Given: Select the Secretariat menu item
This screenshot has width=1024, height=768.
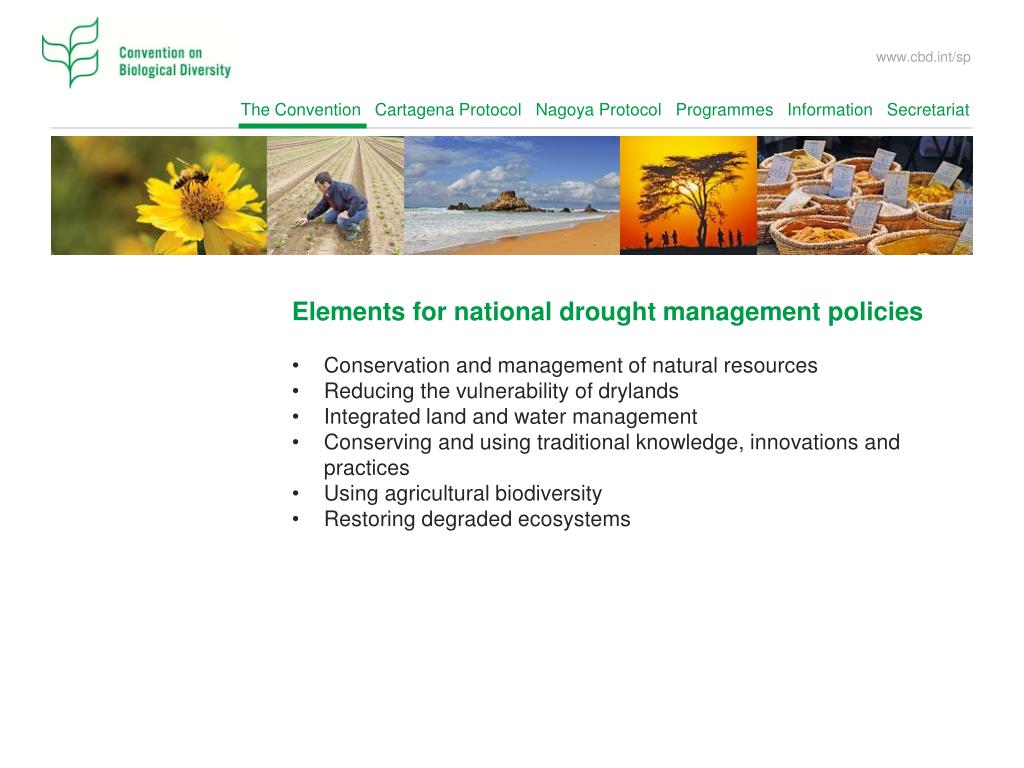Looking at the screenshot, I should coord(928,110).
